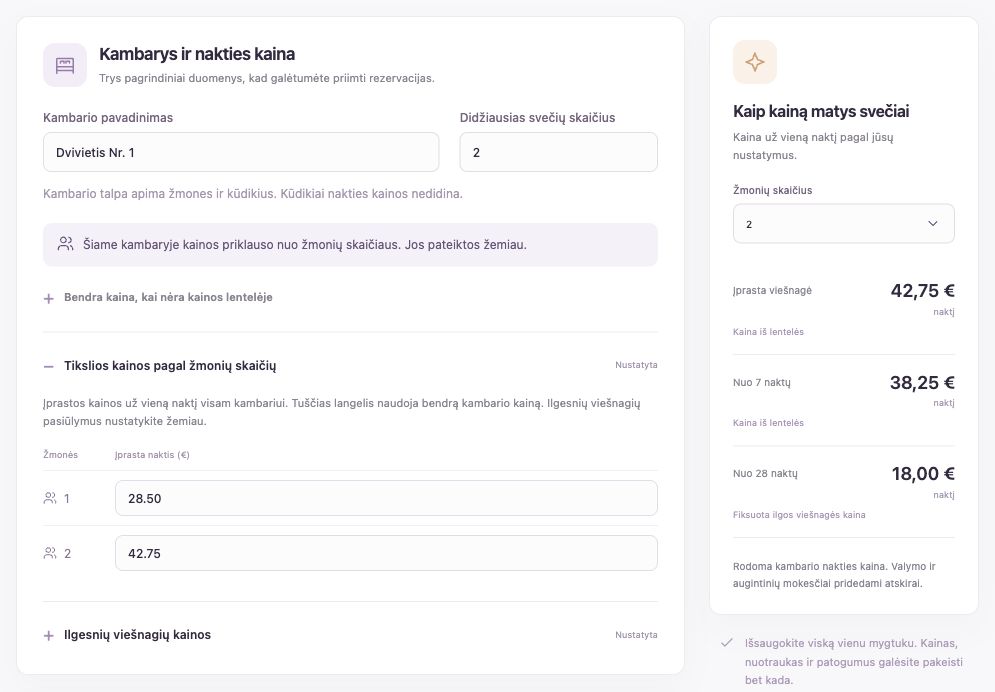Screen dimensions: 995x692
Task: Click the Didžiausias svečių skaičius label
Action: pyautogui.click(x=537, y=118)
